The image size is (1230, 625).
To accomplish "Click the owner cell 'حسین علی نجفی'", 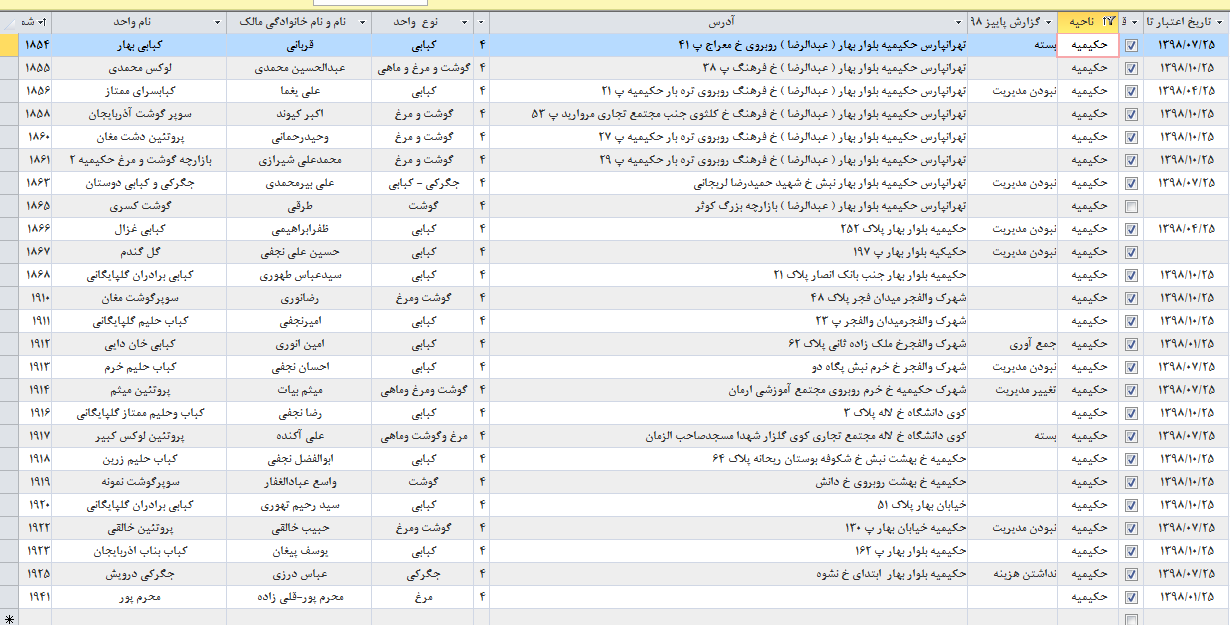I will pos(299,252).
